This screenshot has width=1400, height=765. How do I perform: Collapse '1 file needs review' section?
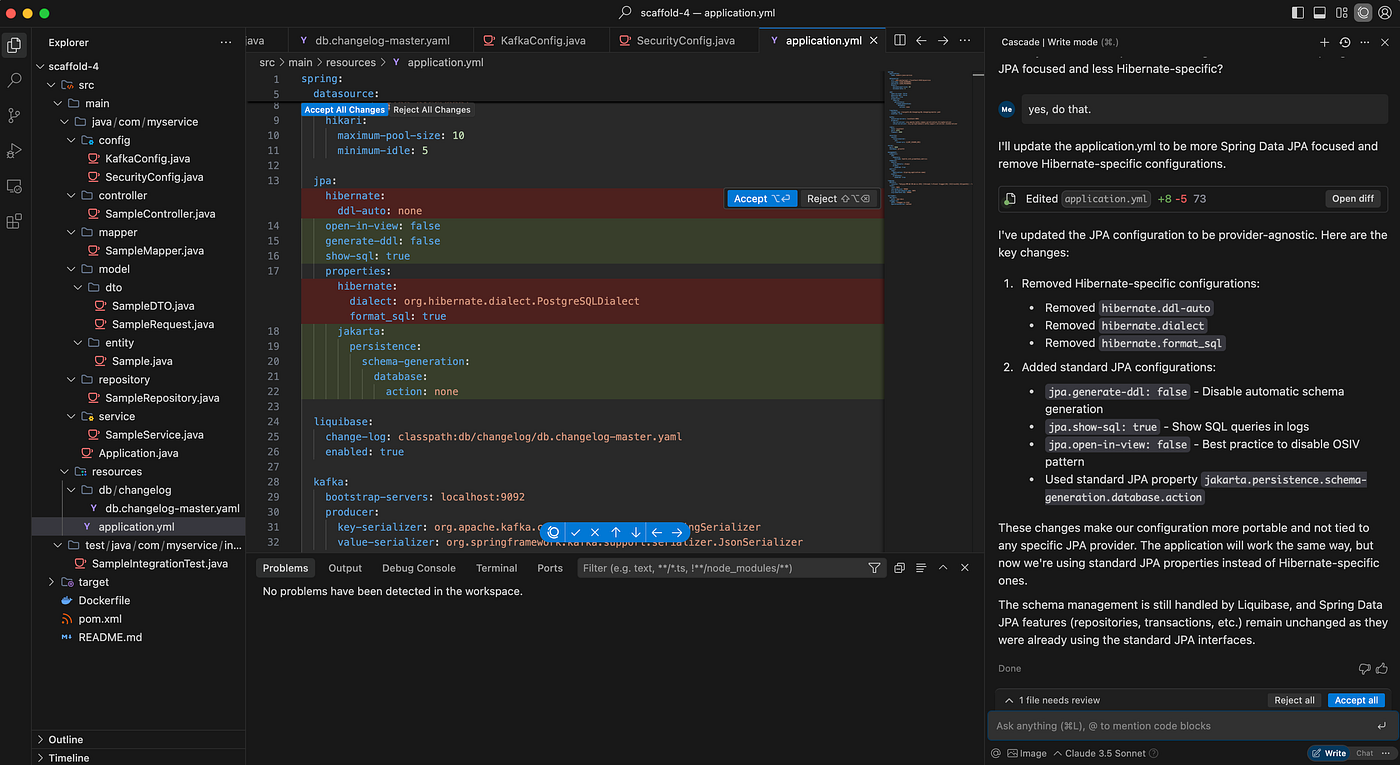pyautogui.click(x=1007, y=700)
